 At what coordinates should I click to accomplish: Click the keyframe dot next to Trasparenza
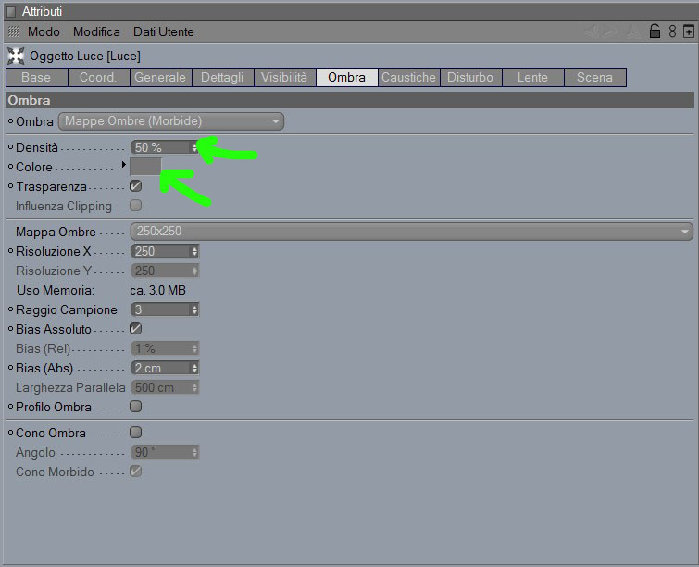pos(10,186)
